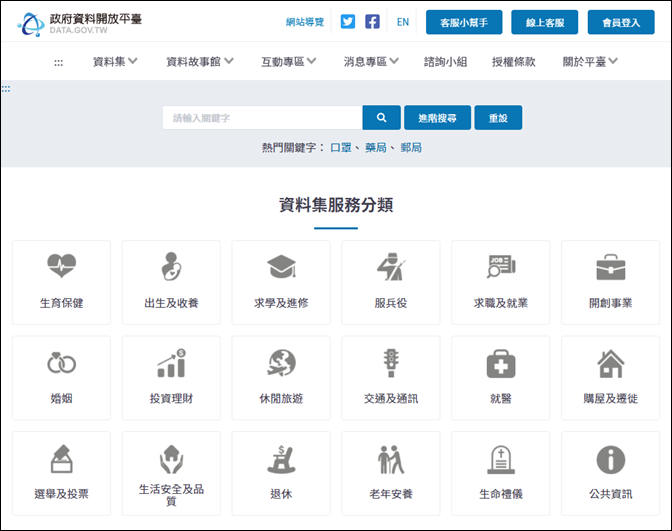Select the 出生及收養 baby icon
The image size is (672, 531).
coord(171,266)
